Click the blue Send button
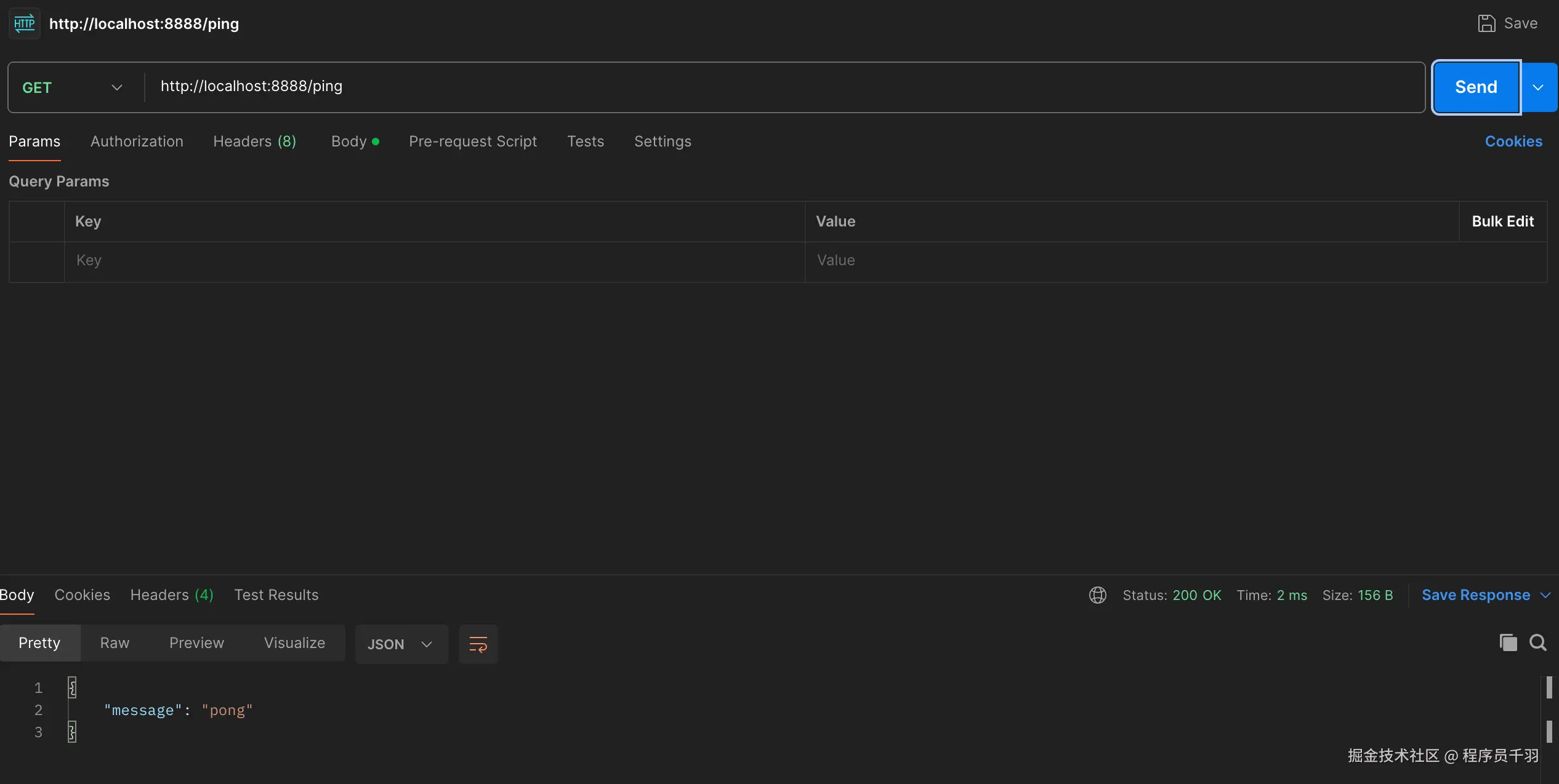 tap(1476, 87)
